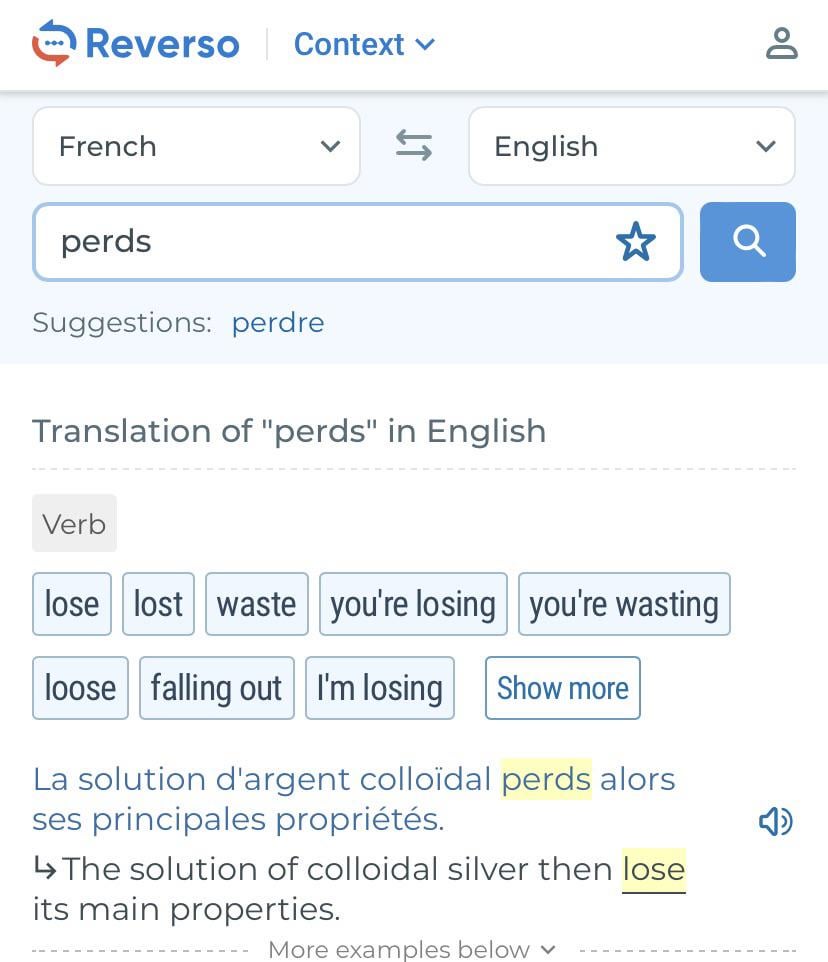Open the Context product dropdown
The image size is (828, 962).
364,44
